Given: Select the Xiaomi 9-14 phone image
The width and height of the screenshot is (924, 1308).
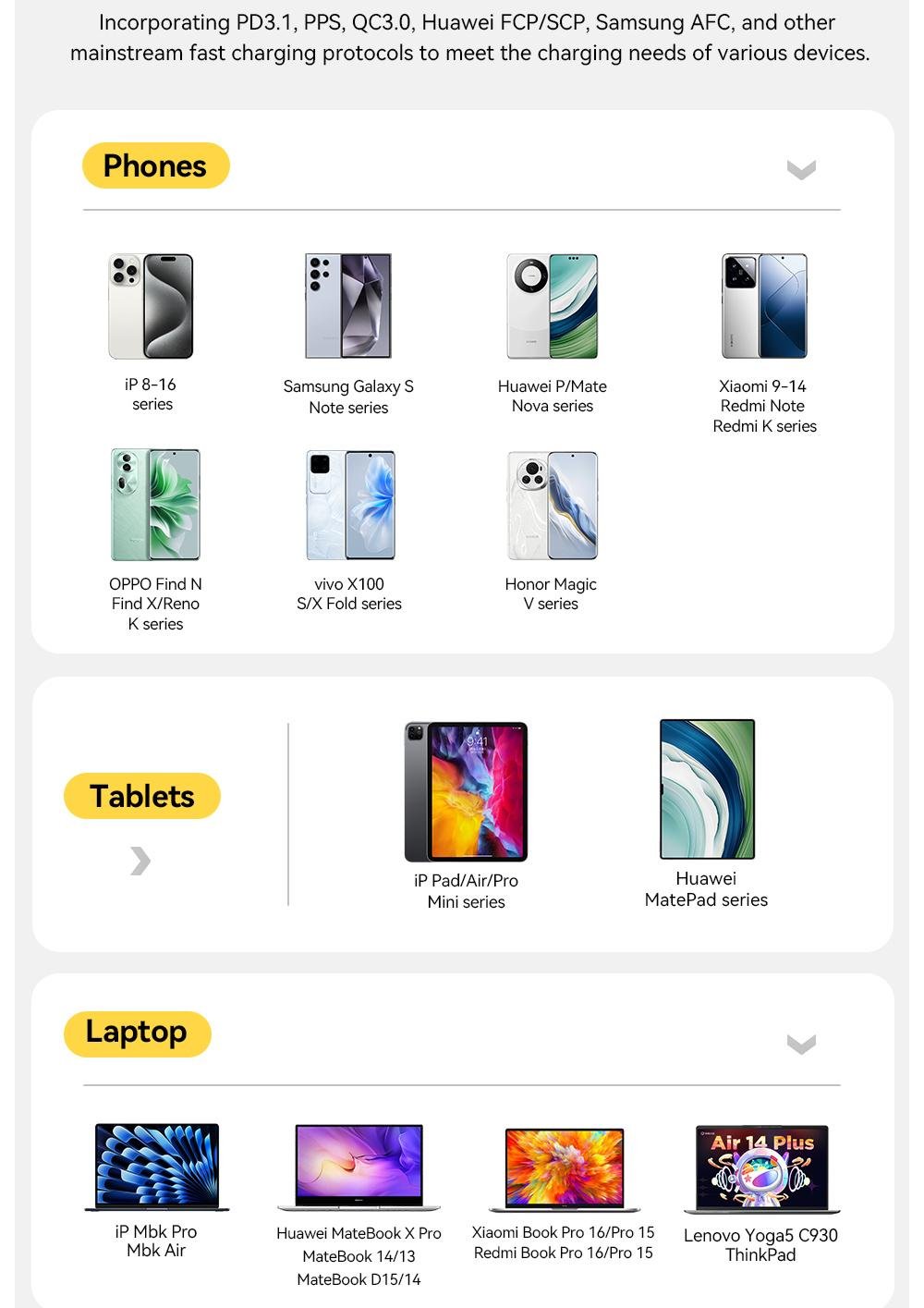Looking at the screenshot, I should click(x=764, y=306).
